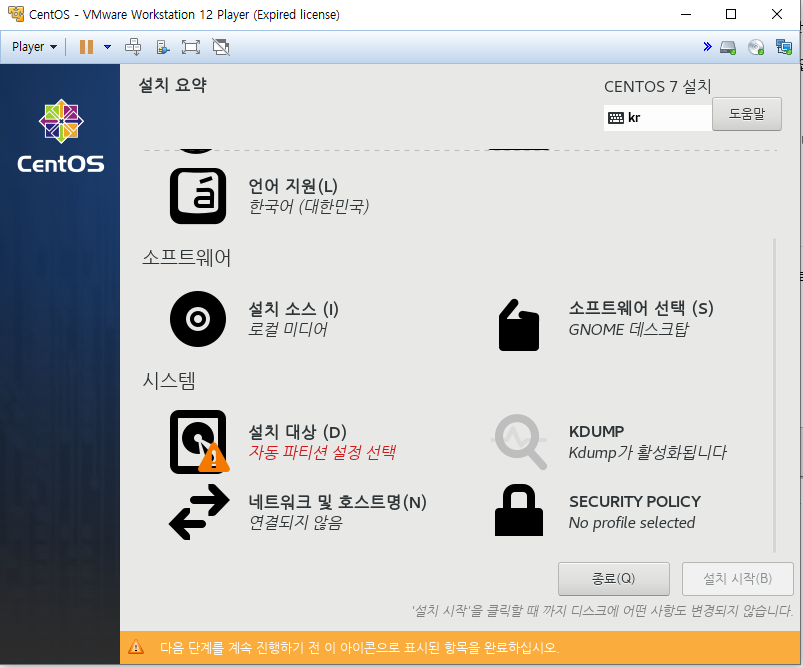Viewport: 803px width, 668px height.
Task: Expand the power options dropdown arrow
Action: click(x=108, y=47)
